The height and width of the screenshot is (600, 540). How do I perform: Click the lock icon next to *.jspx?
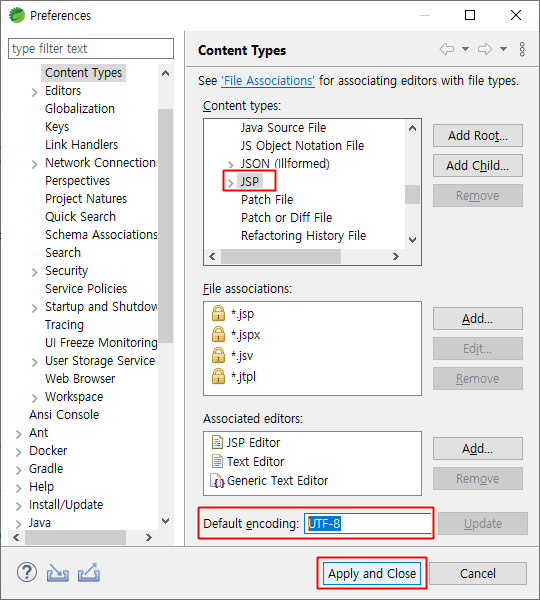[x=218, y=334]
